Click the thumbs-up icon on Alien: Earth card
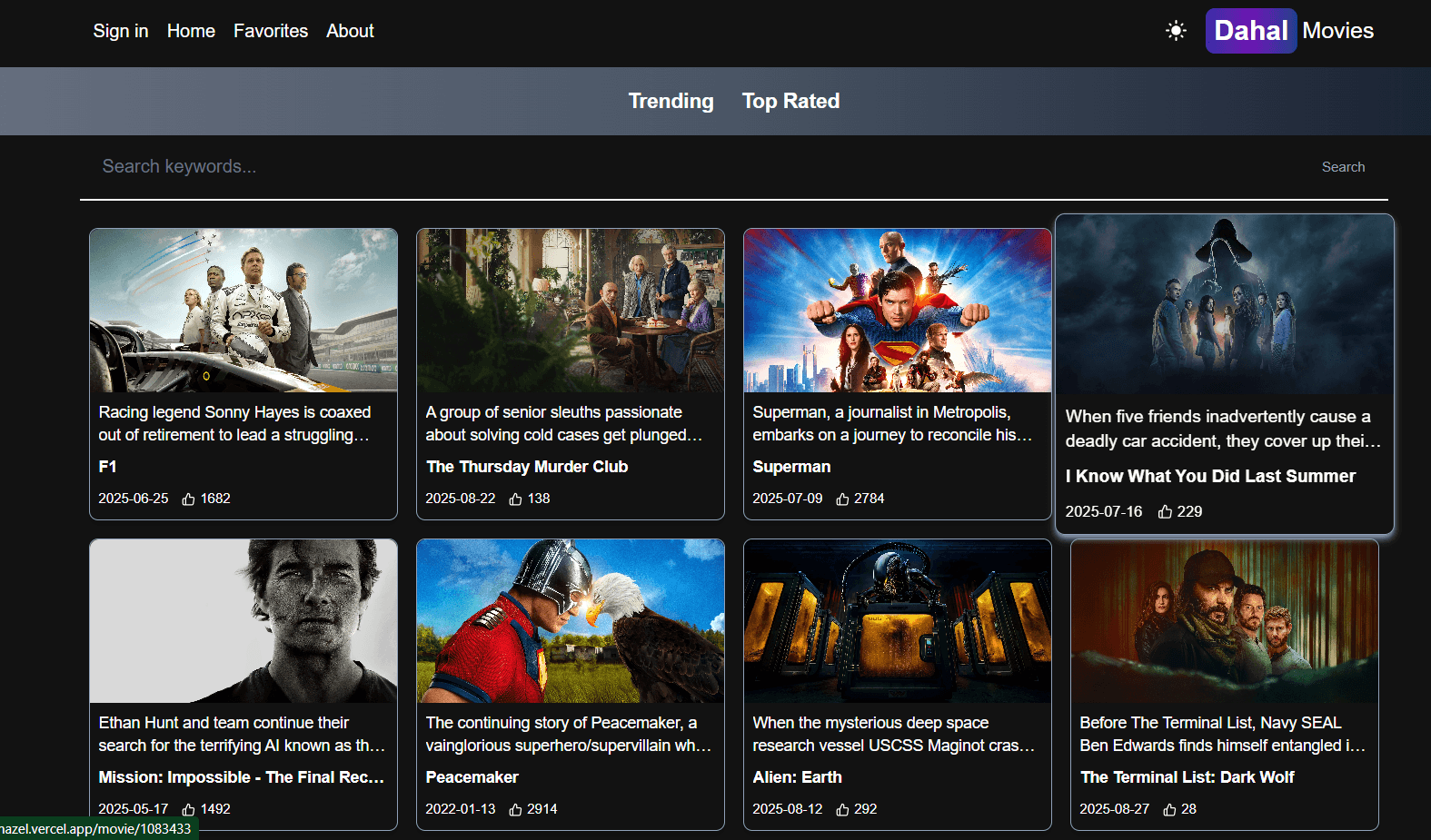The image size is (1431, 840). [x=842, y=810]
